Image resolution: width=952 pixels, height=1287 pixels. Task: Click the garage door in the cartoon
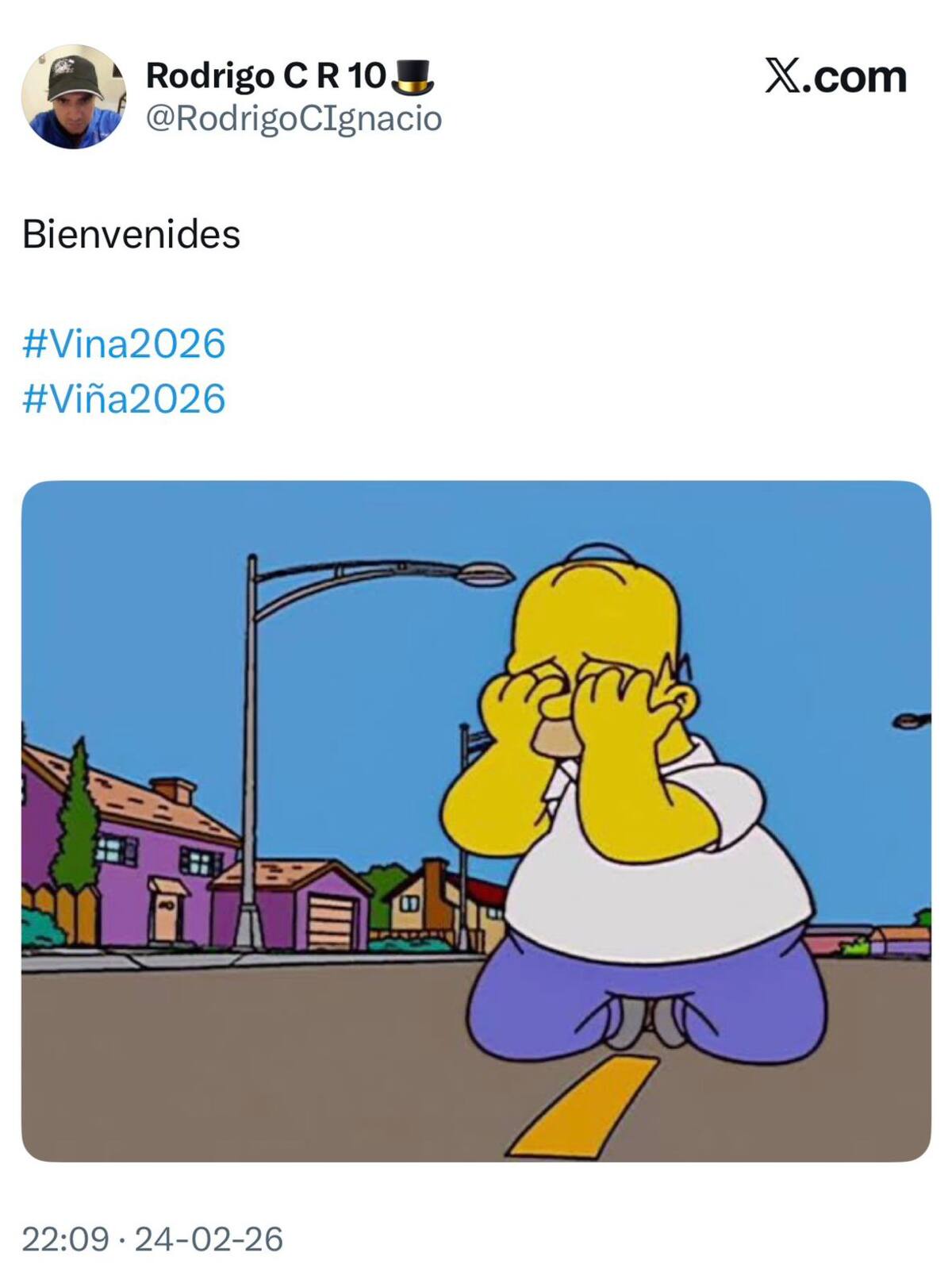point(334,922)
